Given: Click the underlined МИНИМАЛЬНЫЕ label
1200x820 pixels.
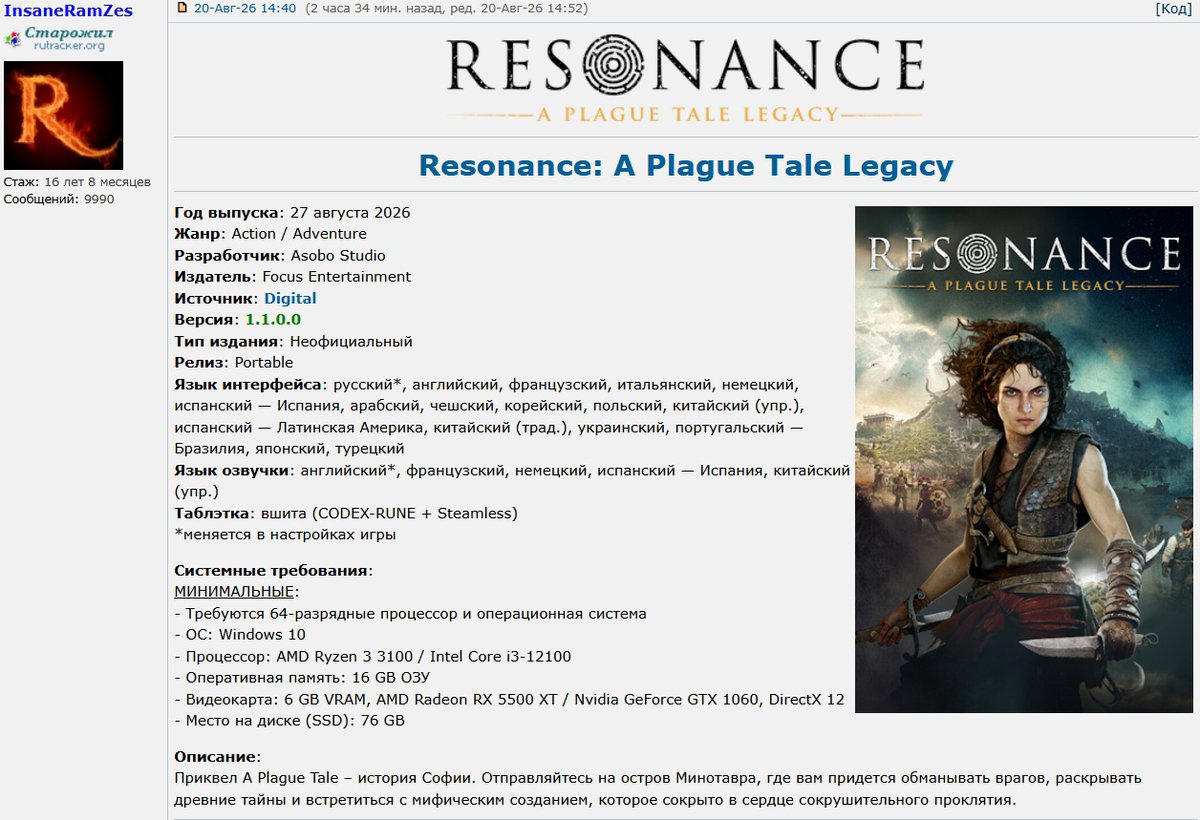Looking at the screenshot, I should (x=235, y=592).
